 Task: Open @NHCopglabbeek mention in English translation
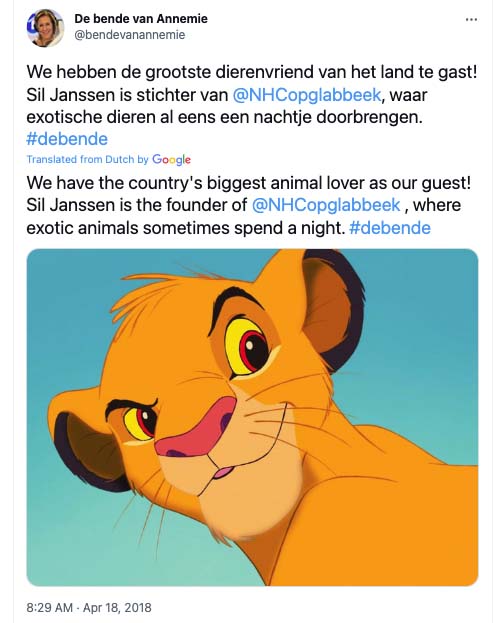click(326, 205)
